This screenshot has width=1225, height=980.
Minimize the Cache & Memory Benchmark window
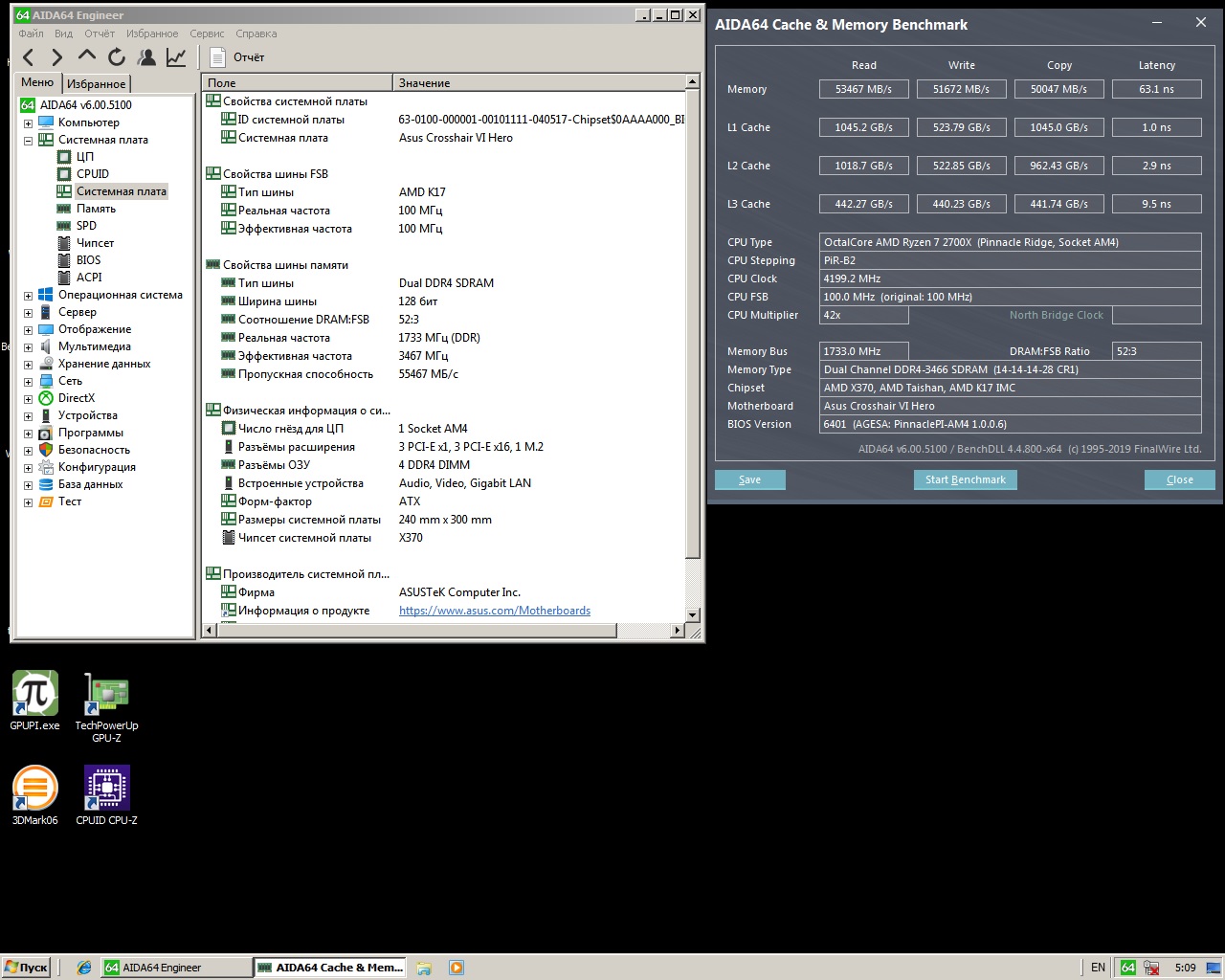pos(1158,23)
